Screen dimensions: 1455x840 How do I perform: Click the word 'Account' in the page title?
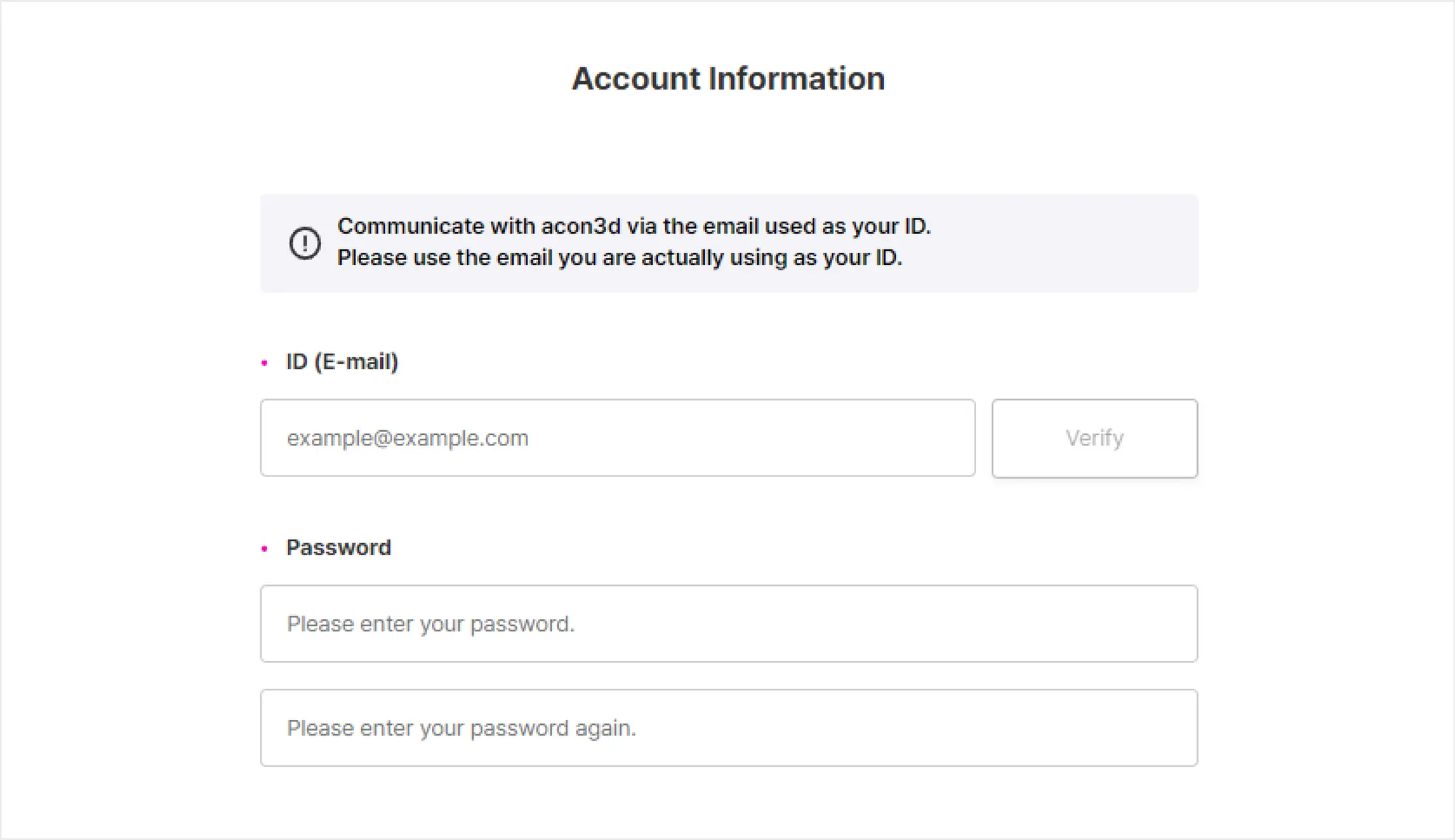(x=636, y=78)
